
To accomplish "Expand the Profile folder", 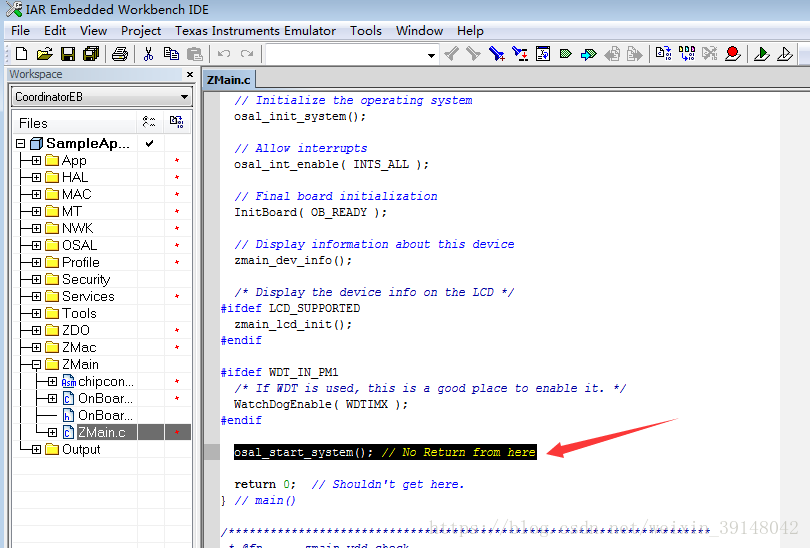I will 36,262.
